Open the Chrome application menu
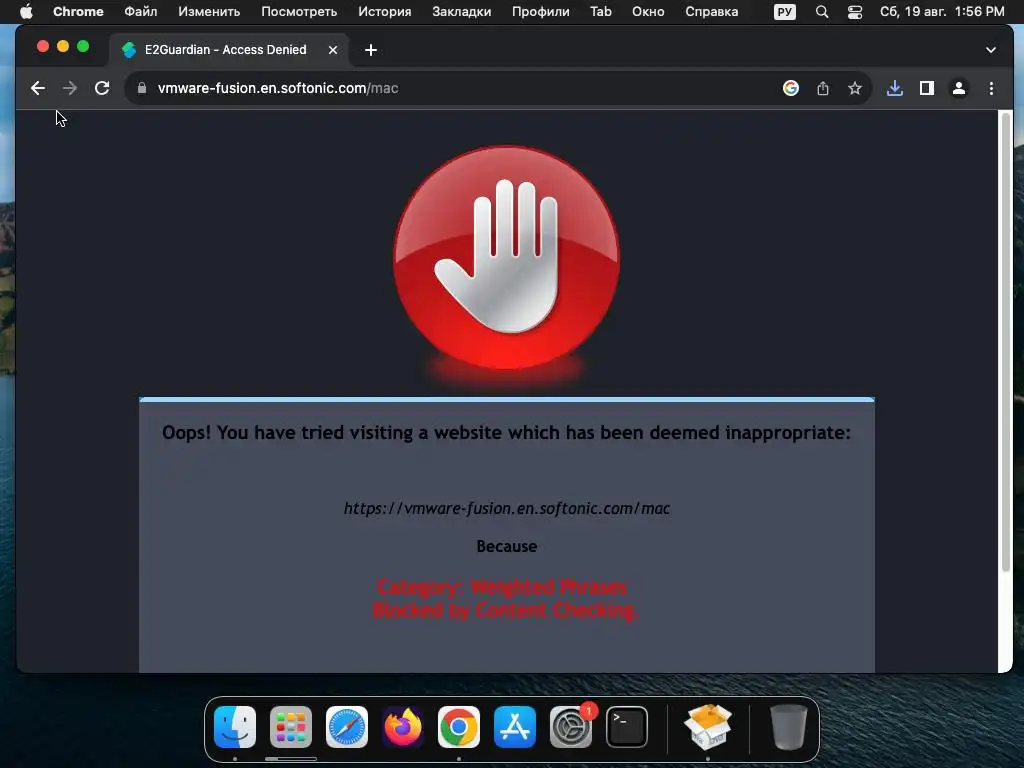 (78, 11)
